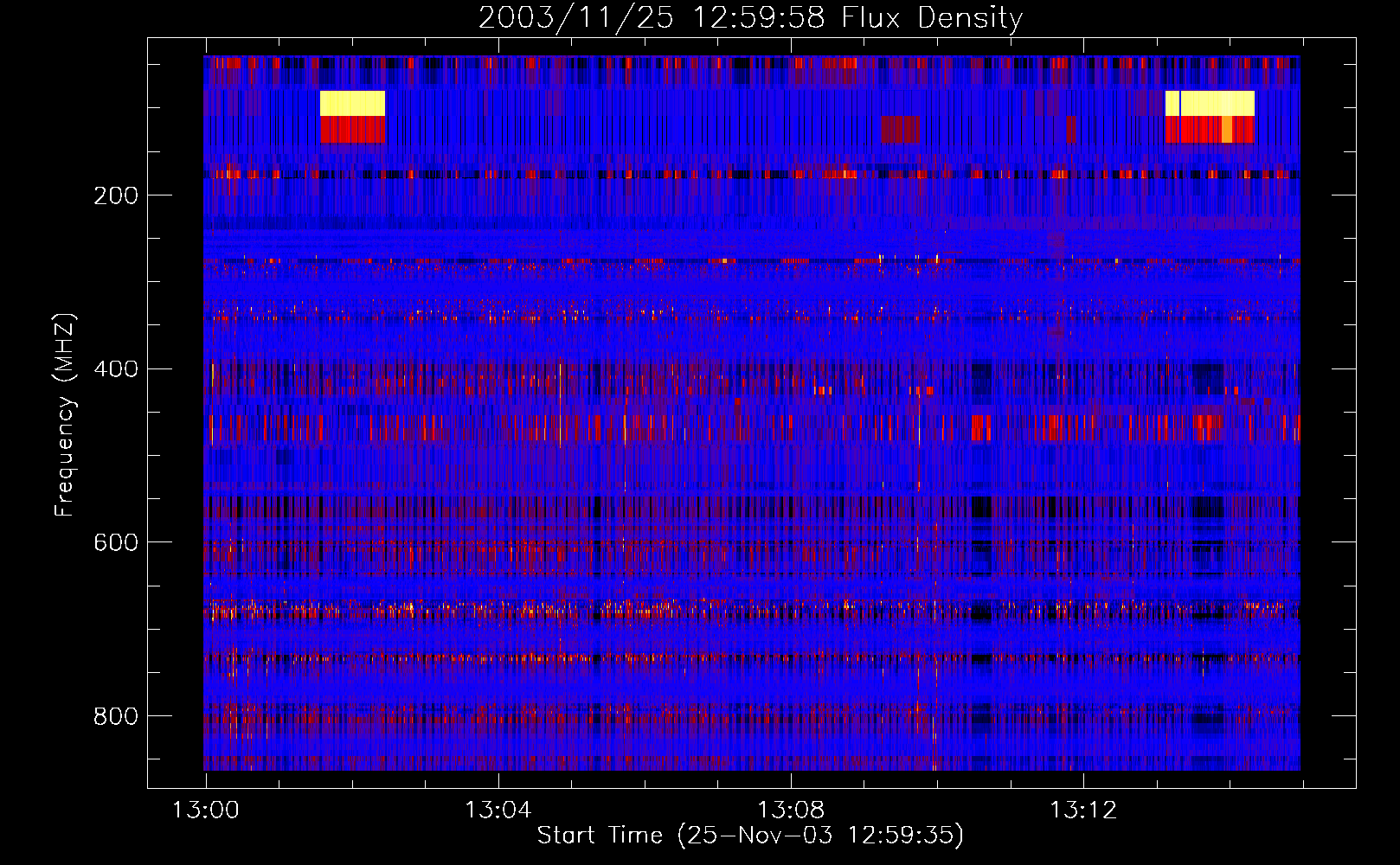Click the 13:12 time tick label
This screenshot has height=865, width=1400.
[x=1082, y=811]
